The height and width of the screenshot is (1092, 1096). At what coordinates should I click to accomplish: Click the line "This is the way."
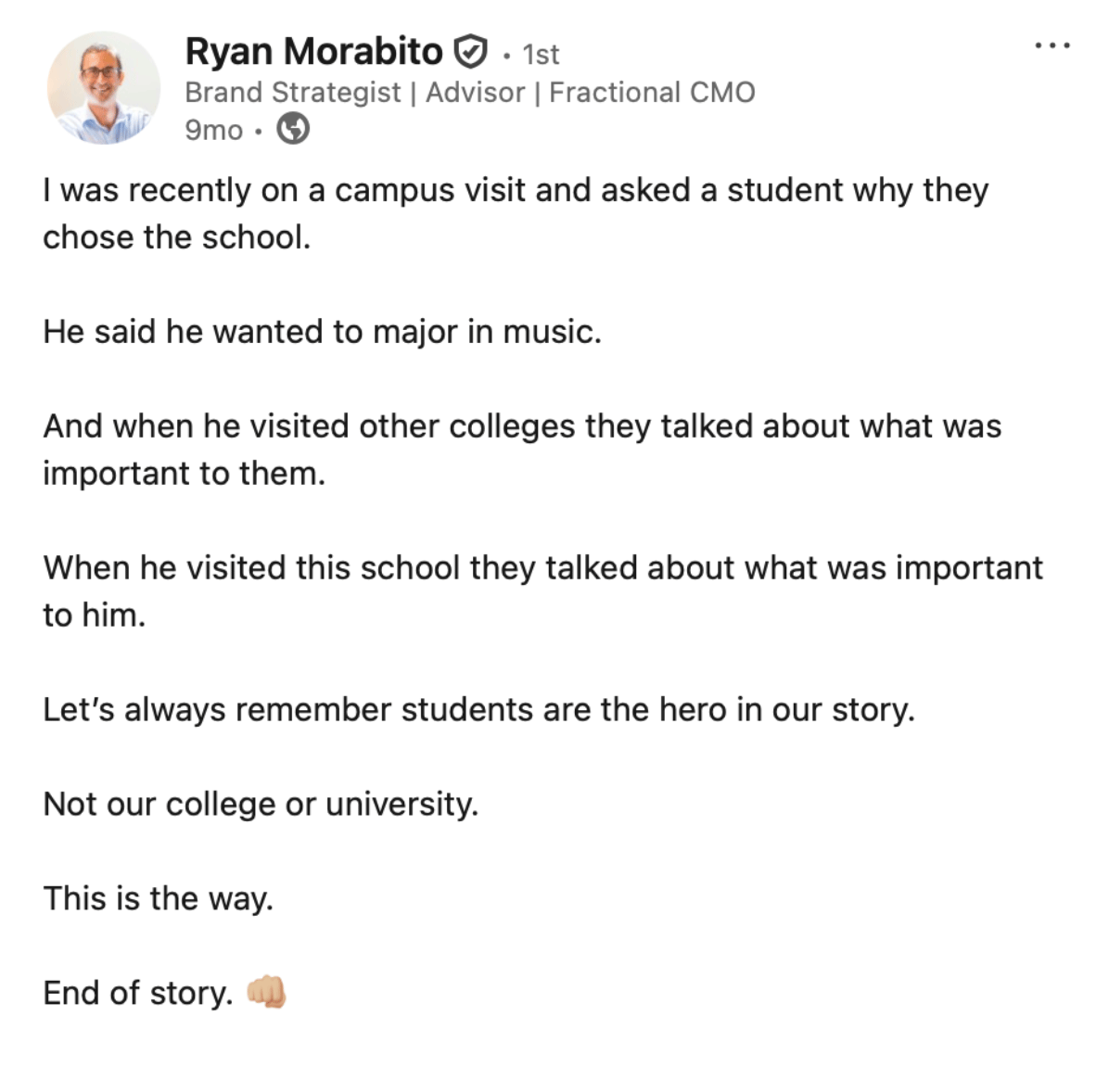point(158,898)
